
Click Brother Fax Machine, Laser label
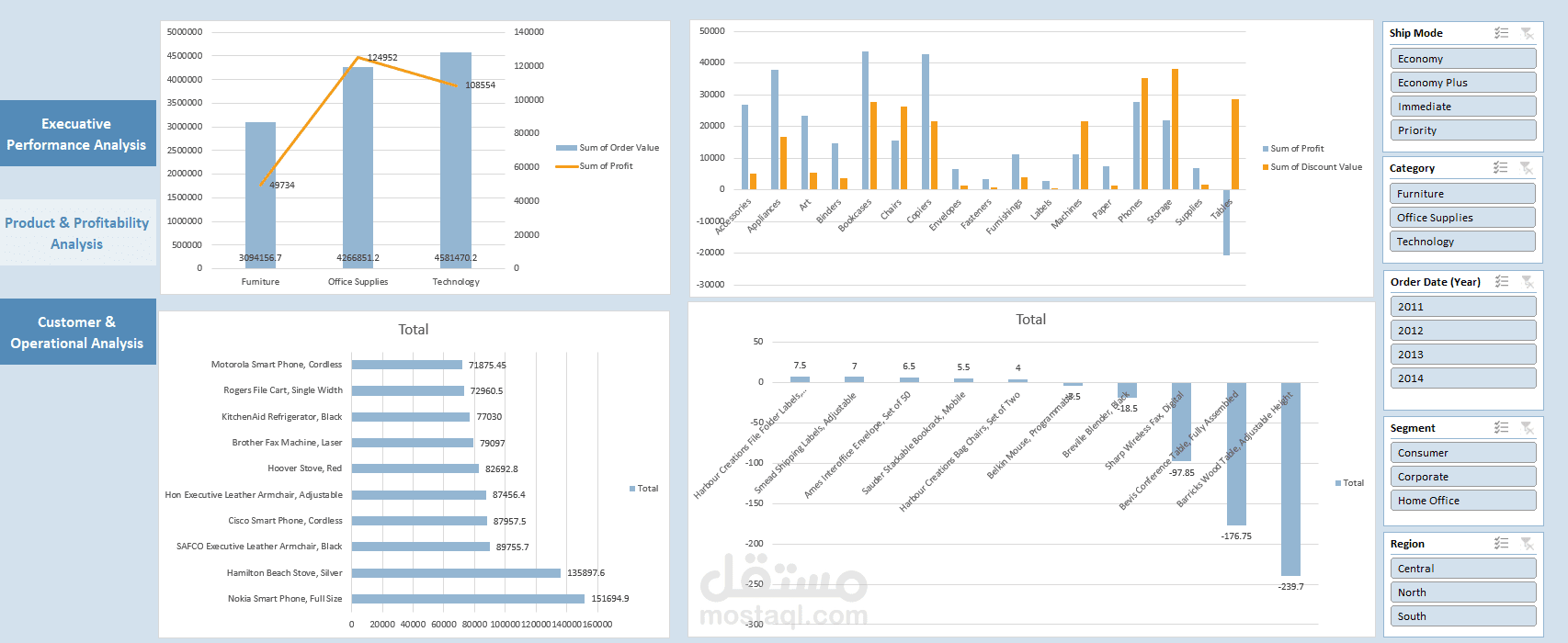[287, 443]
